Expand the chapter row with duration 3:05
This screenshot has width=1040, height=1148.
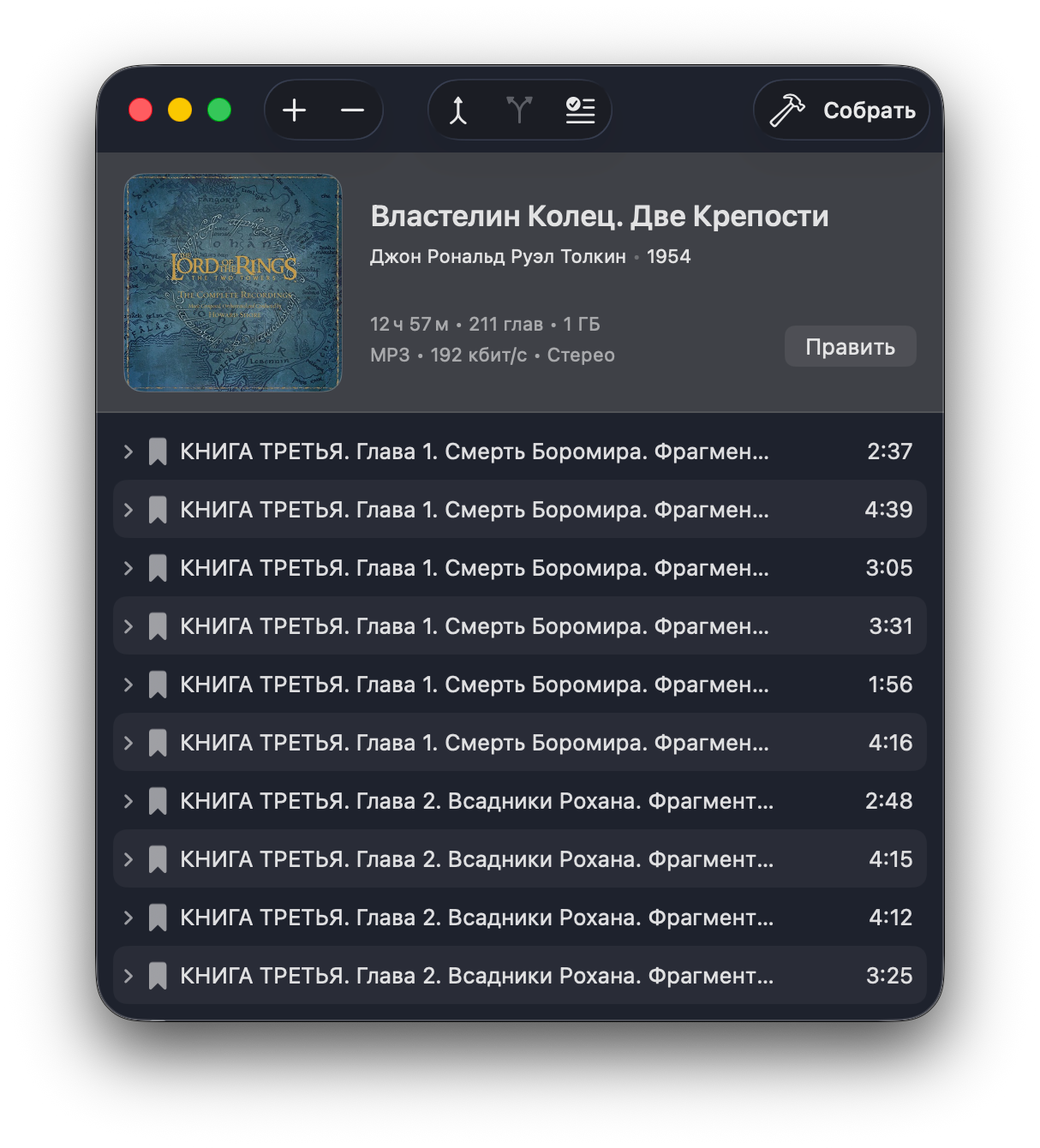129,568
